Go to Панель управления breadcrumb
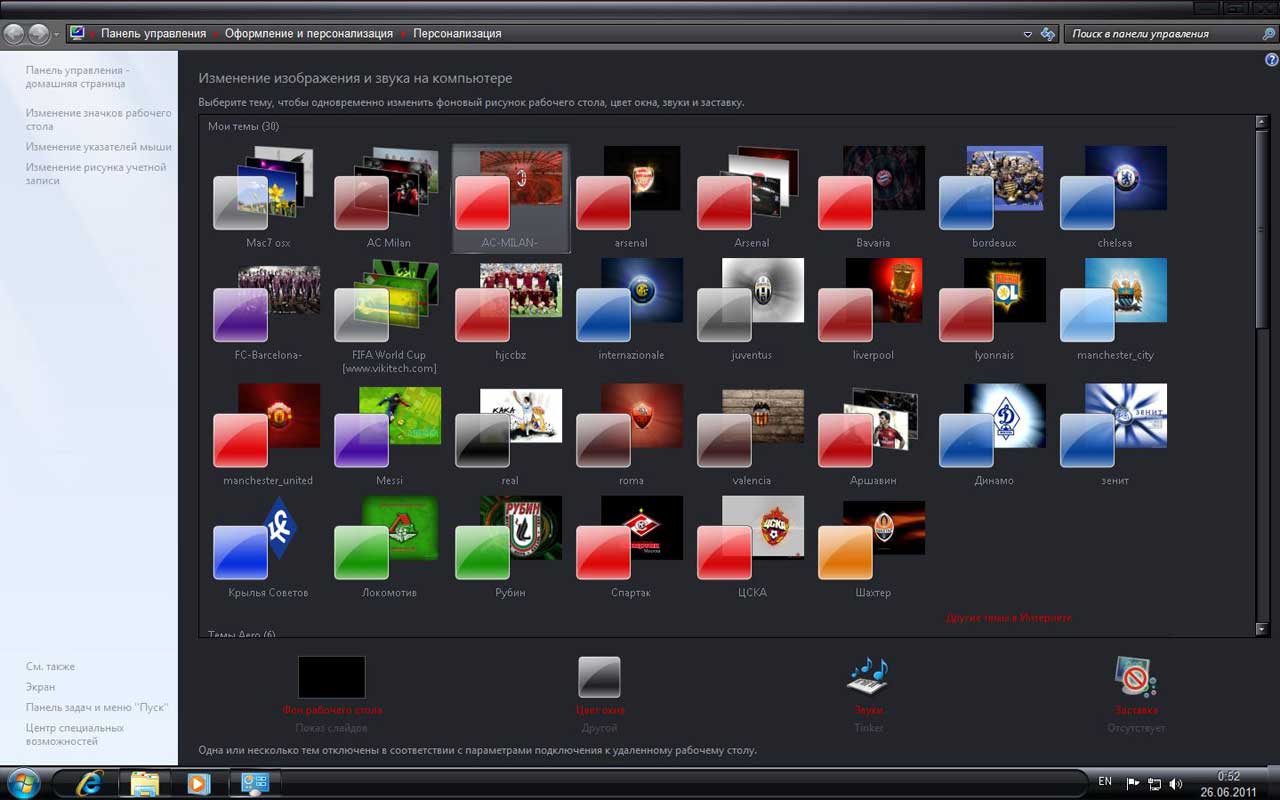Viewport: 1280px width, 800px height. (x=153, y=34)
